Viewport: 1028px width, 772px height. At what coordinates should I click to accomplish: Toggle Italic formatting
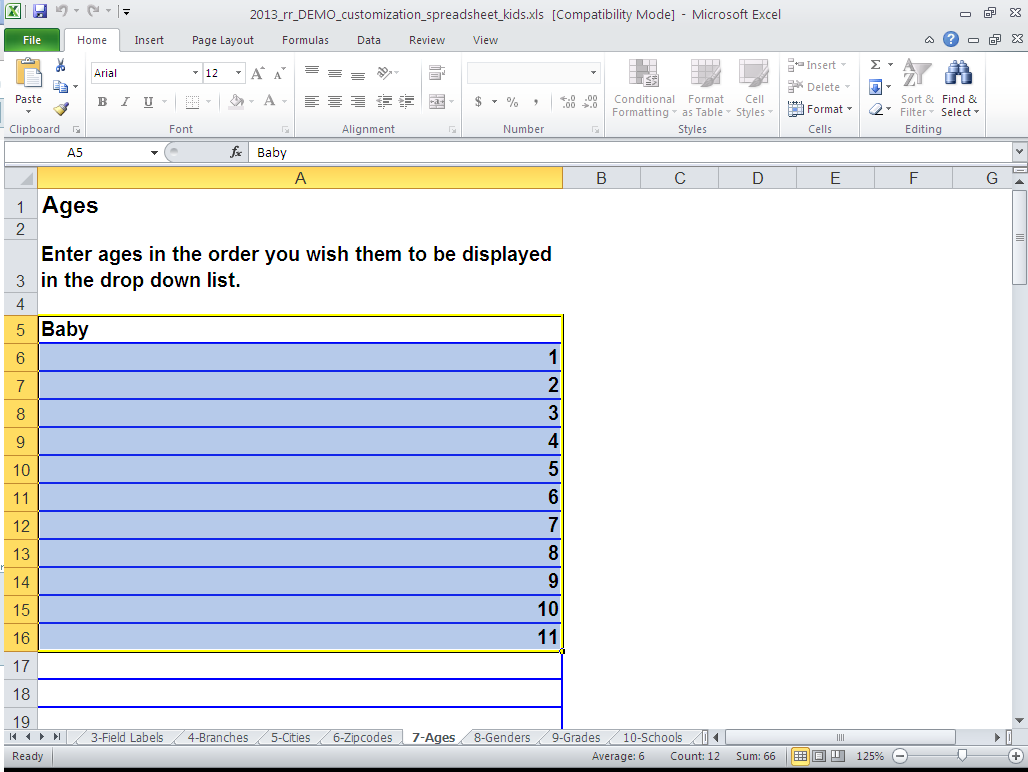coord(125,102)
